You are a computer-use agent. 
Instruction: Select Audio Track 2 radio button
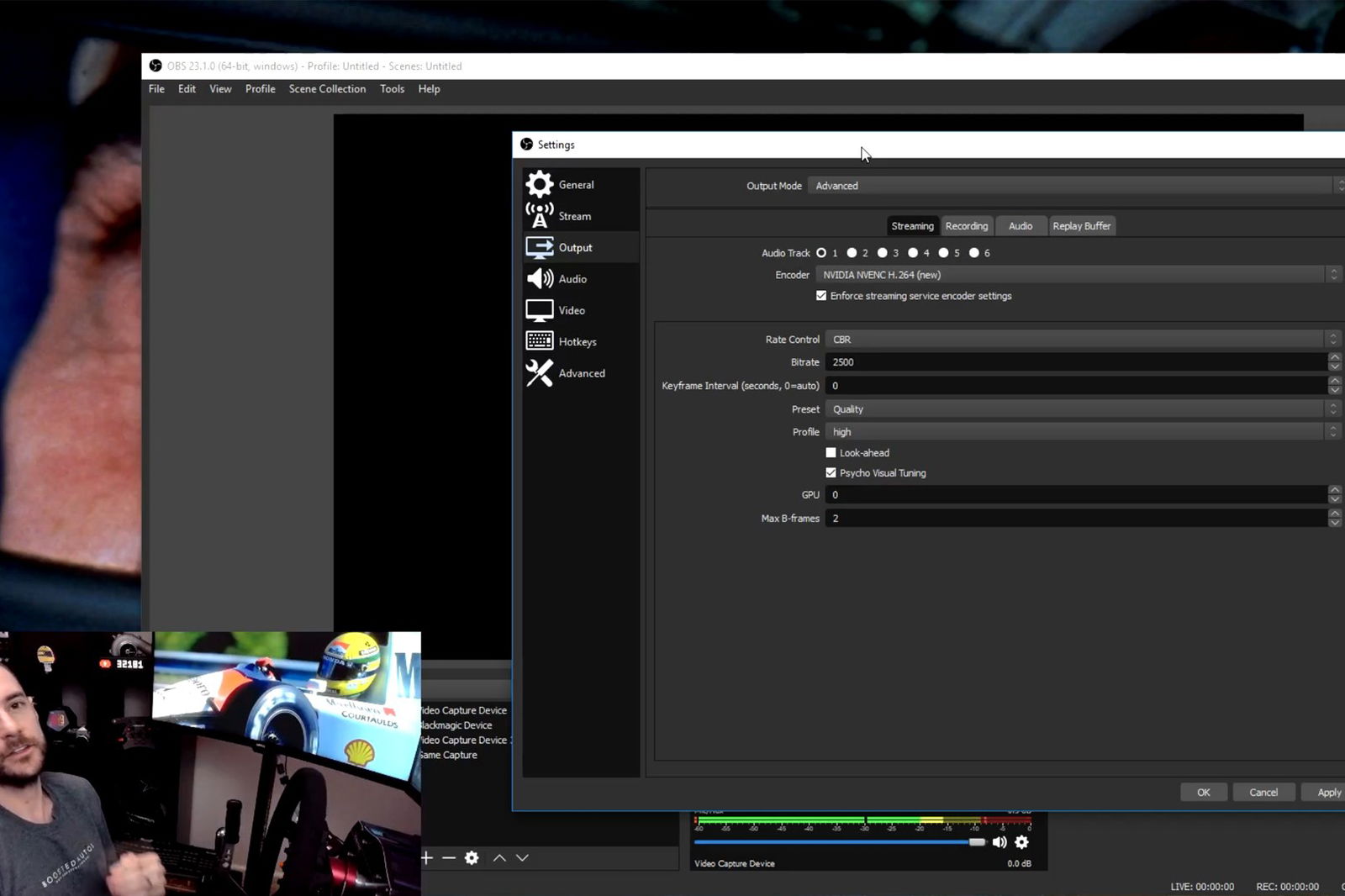click(x=852, y=253)
